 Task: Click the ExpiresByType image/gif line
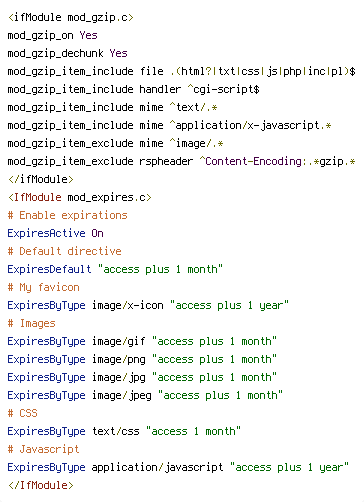point(142,341)
